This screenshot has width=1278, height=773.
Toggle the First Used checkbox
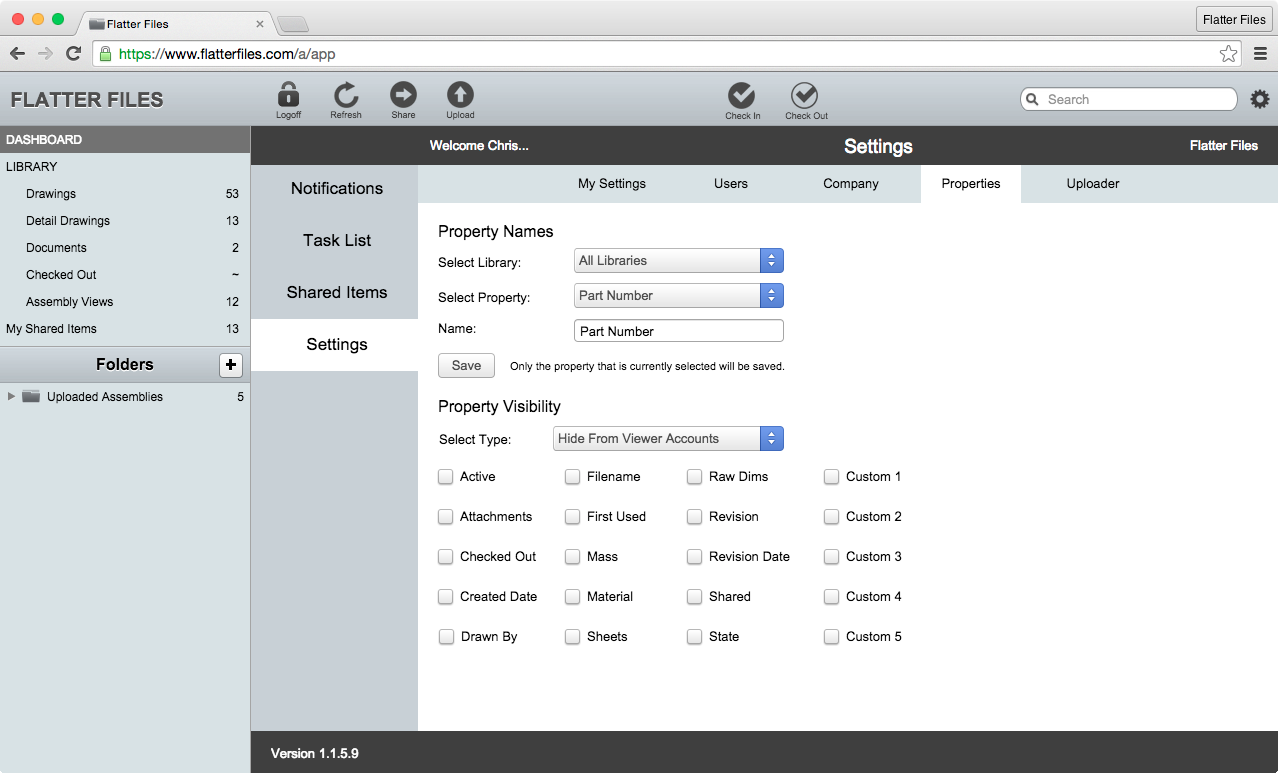572,517
